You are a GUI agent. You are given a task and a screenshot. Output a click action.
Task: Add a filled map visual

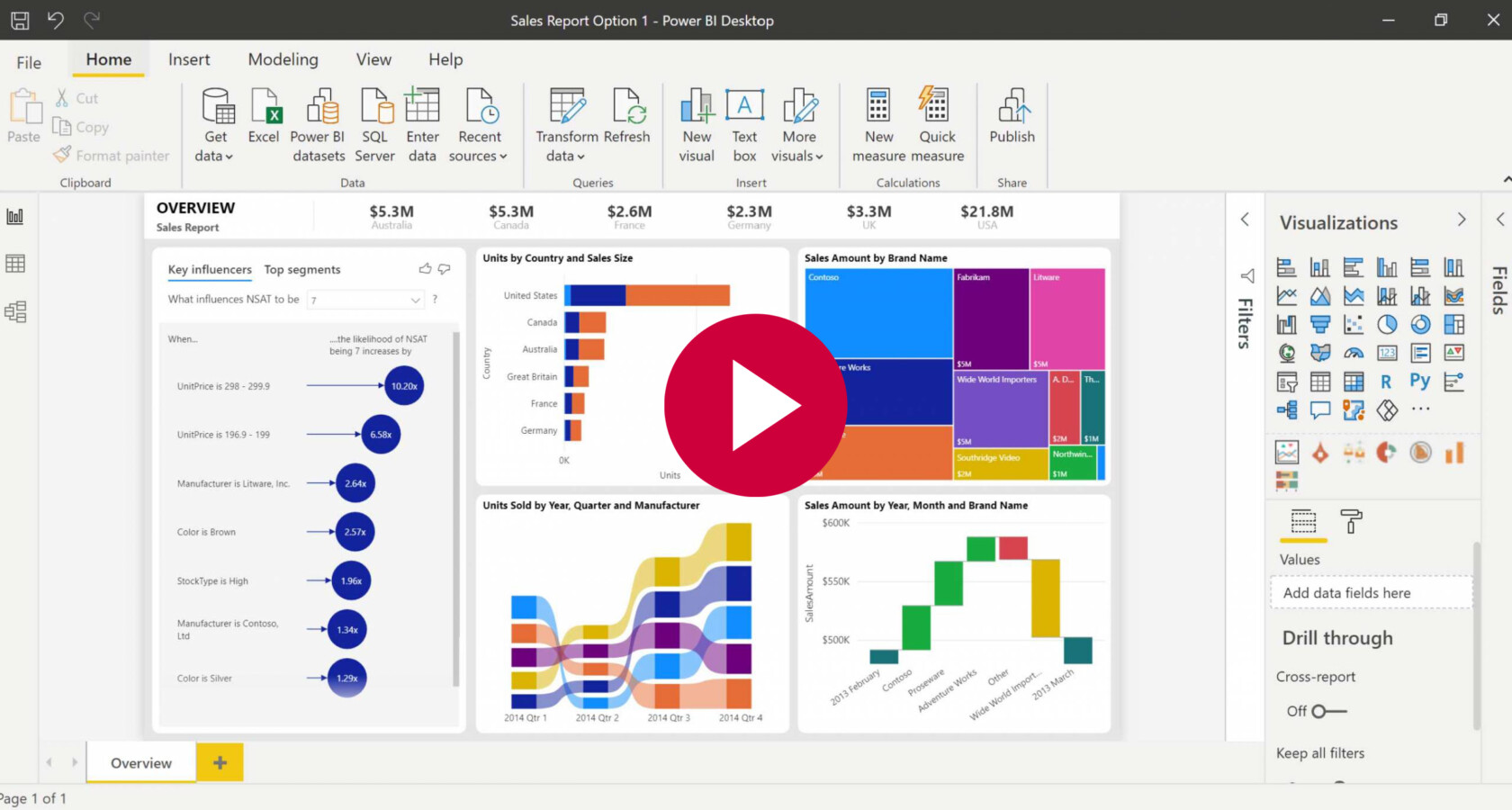pyautogui.click(x=1319, y=353)
